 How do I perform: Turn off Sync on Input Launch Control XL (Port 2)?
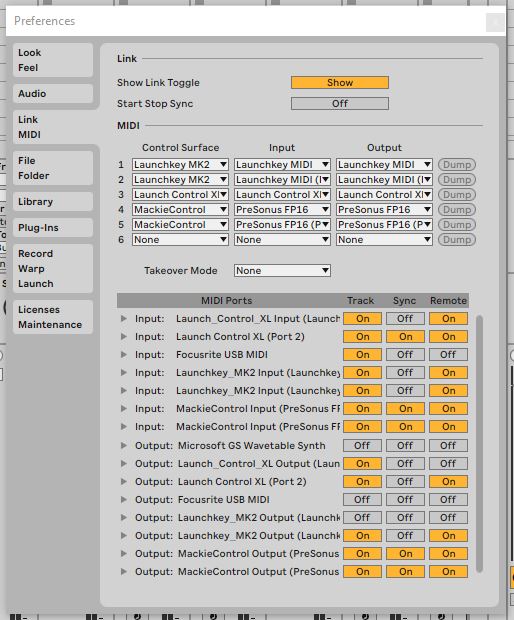(405, 337)
